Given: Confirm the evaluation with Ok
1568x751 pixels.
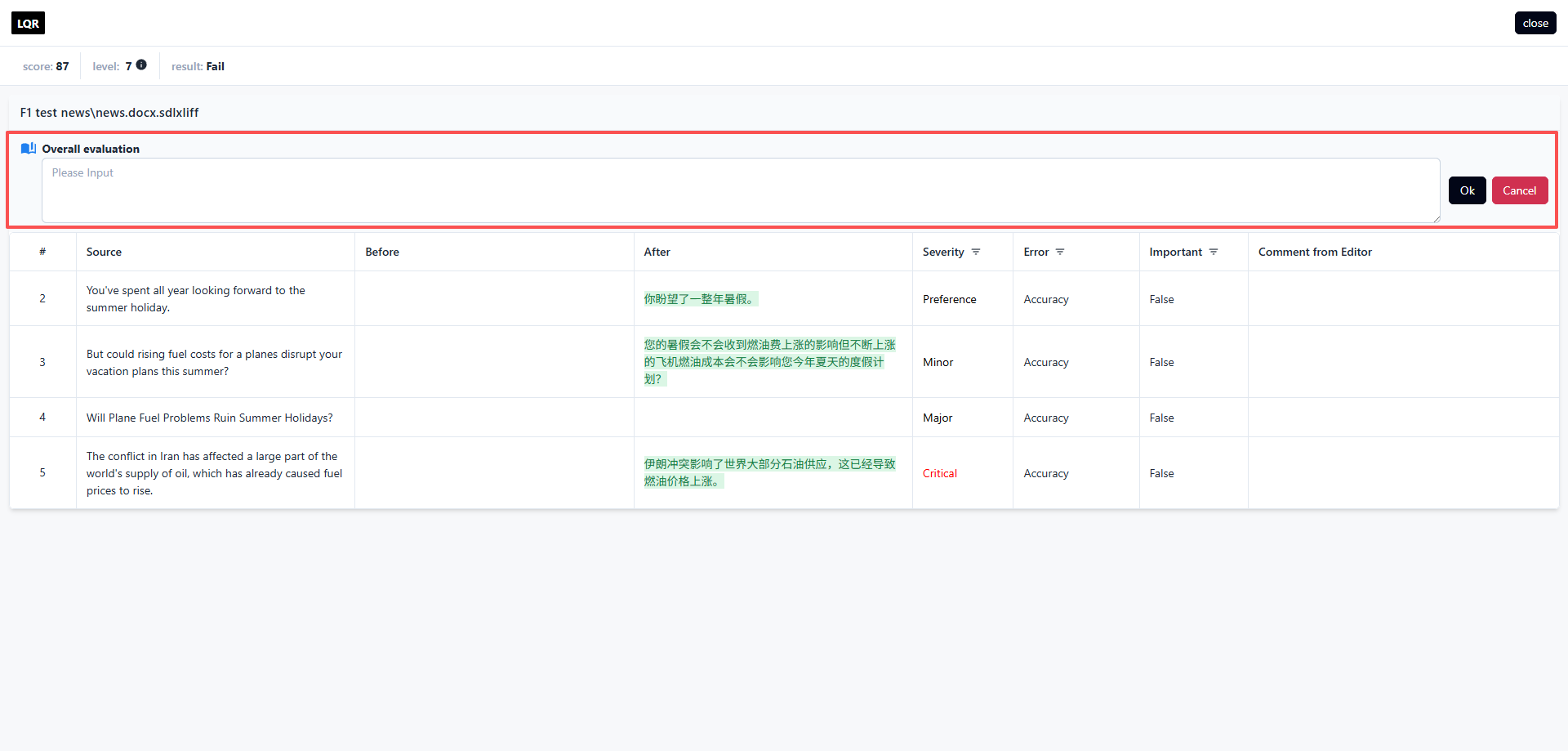Looking at the screenshot, I should pyautogui.click(x=1468, y=190).
